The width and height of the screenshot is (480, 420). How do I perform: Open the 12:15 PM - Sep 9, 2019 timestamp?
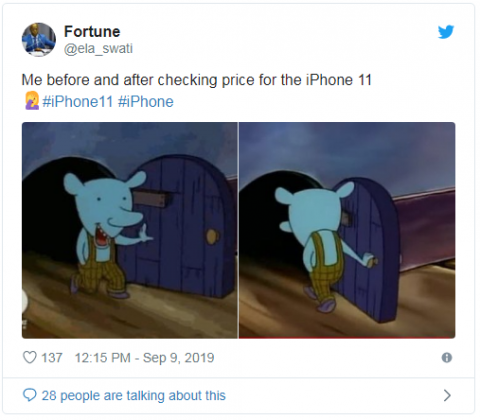(x=144, y=358)
